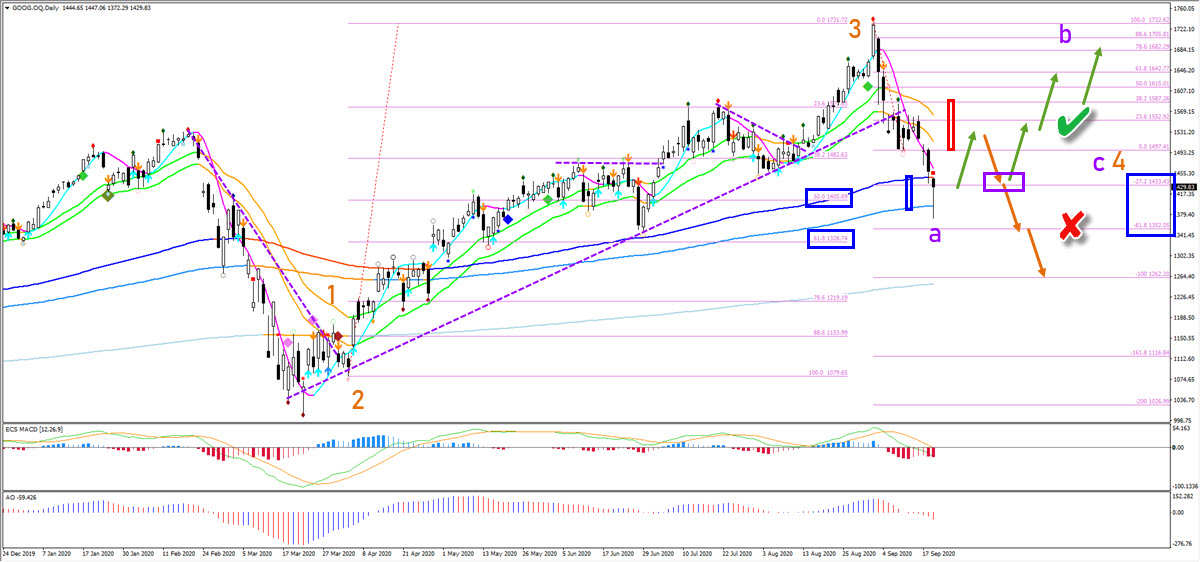Select the Fibonacci label 100.0 1079.65
The height and width of the screenshot is (562, 1200).
828,373
